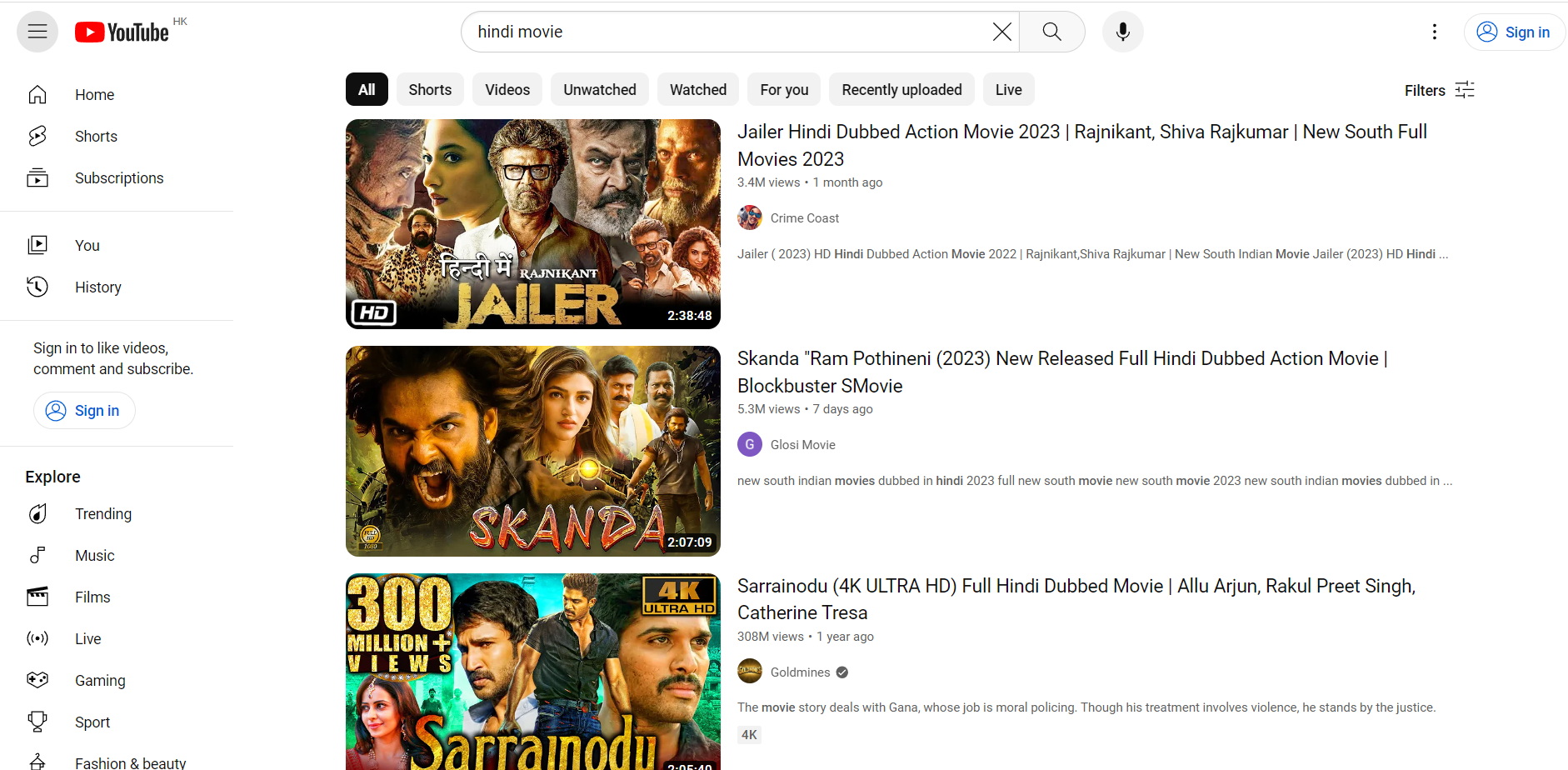1568x770 pixels.
Task: Open Sarrainodu 4K video title
Action: pos(1076,599)
